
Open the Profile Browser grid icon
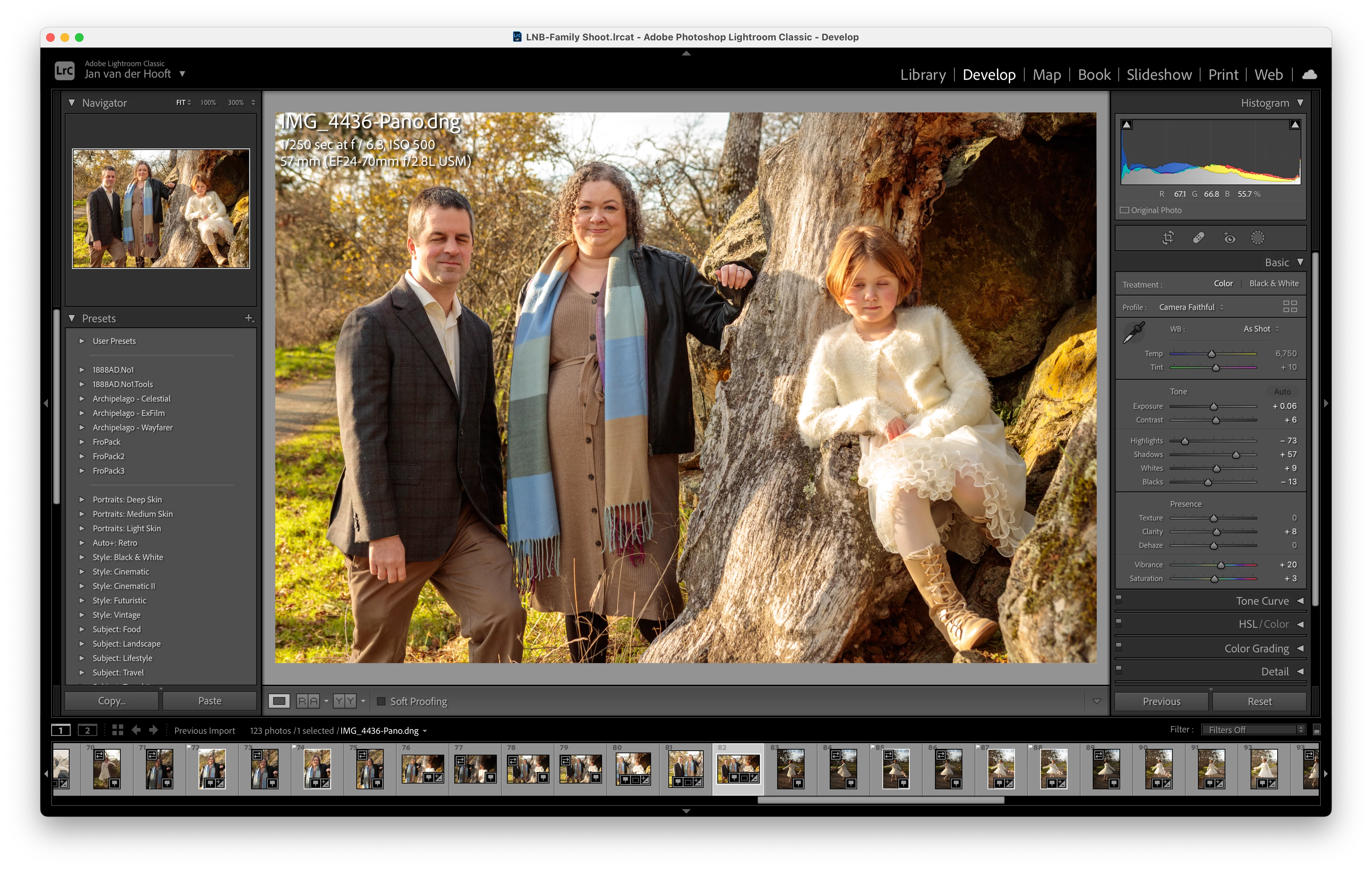pos(1289,307)
